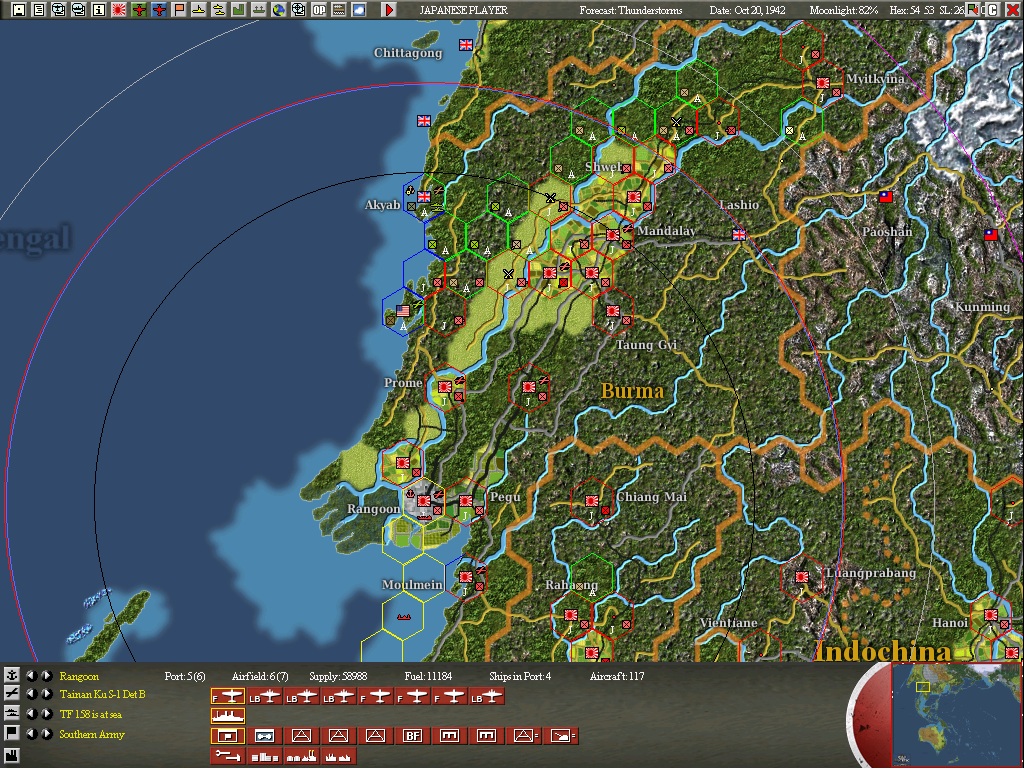Viewport: 1027px width, 770px height.
Task: Select previous air unit before Tainan Ku
Action: 31,693
